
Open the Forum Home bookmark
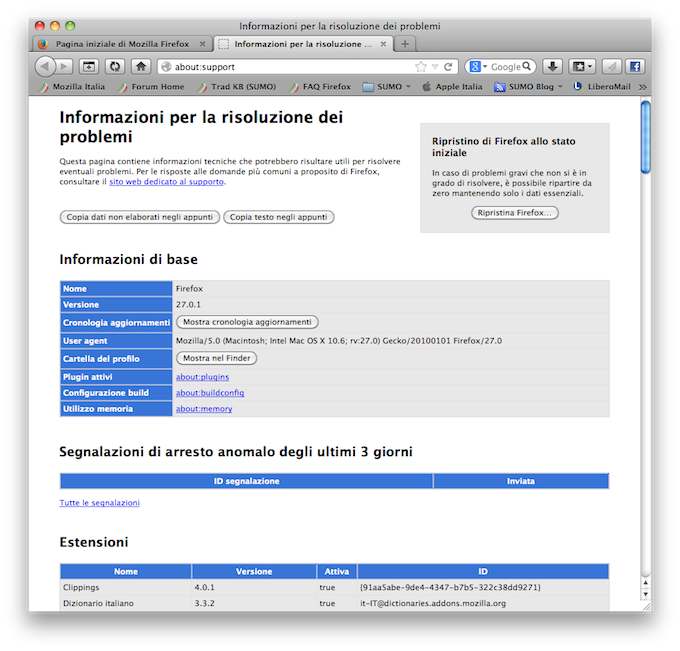tap(151, 87)
